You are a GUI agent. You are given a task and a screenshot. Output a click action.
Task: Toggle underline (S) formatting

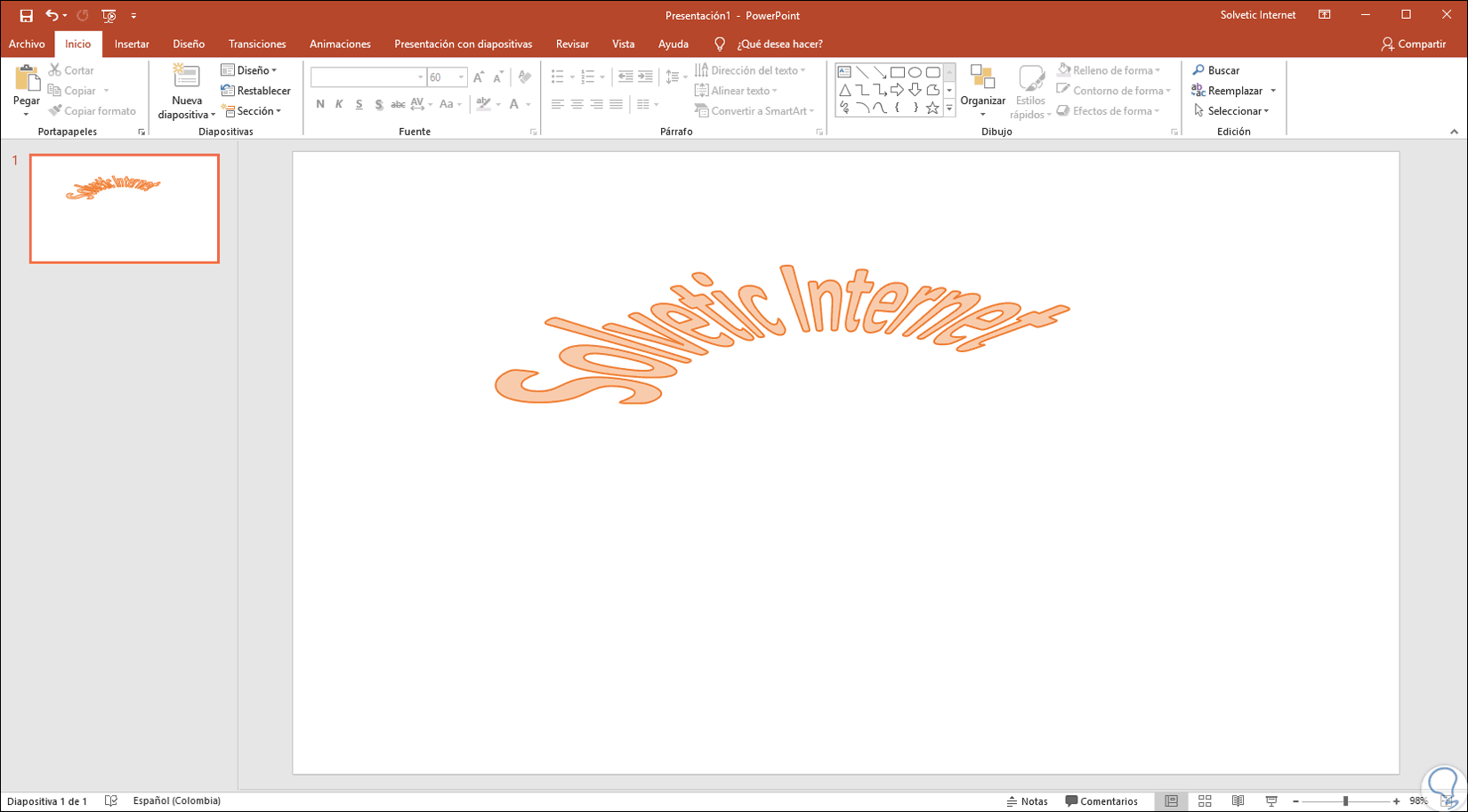[x=359, y=104]
